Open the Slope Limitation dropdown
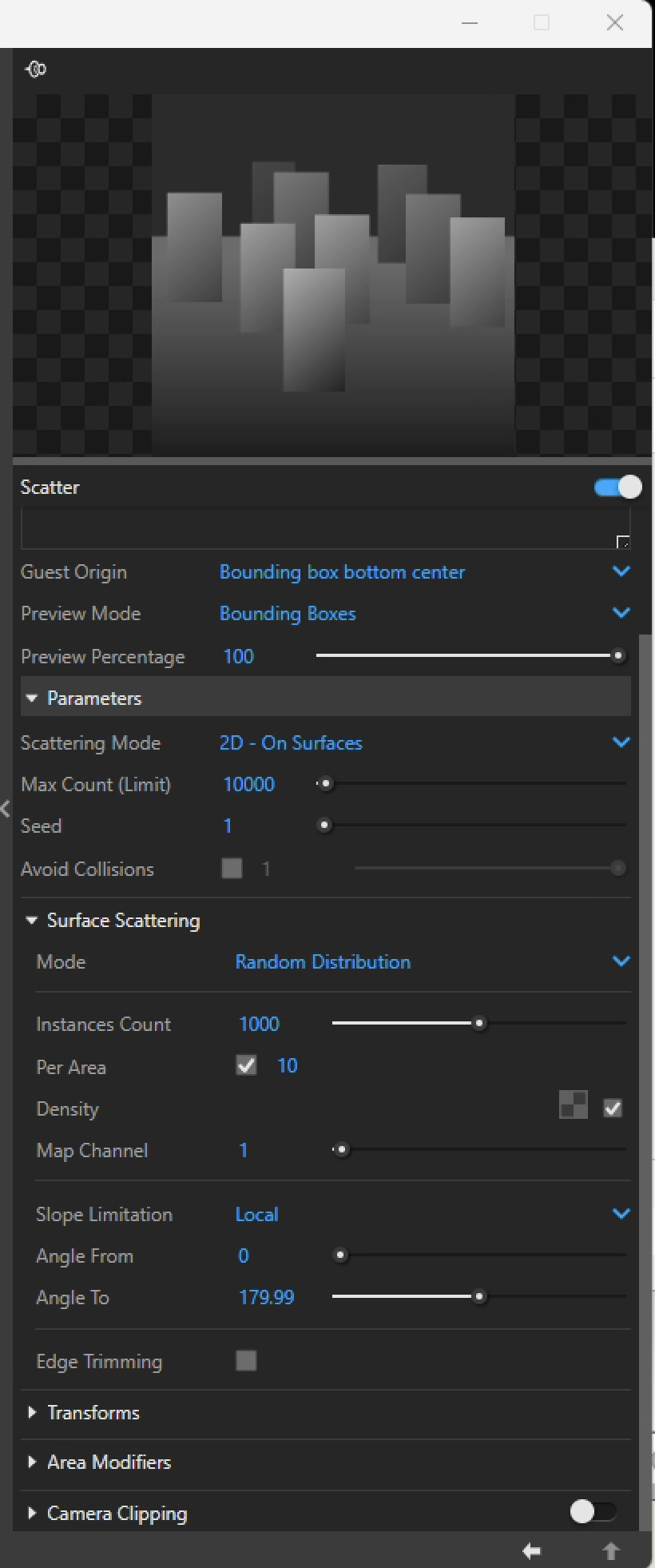The width and height of the screenshot is (655, 1568). 621,1213
